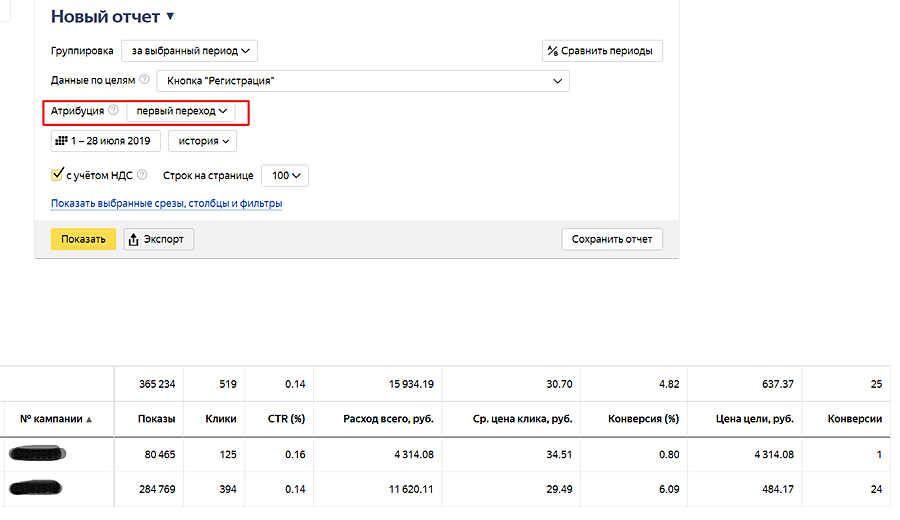Screen dimensions: 900x520
Task: Collapse the Новый отчет header triangle
Action: (170, 16)
